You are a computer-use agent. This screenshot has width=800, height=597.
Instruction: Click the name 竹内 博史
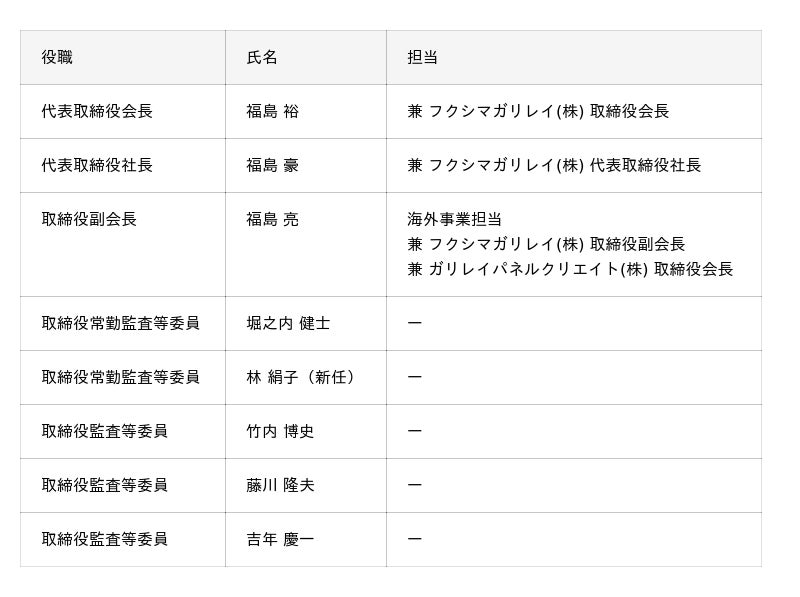(280, 432)
